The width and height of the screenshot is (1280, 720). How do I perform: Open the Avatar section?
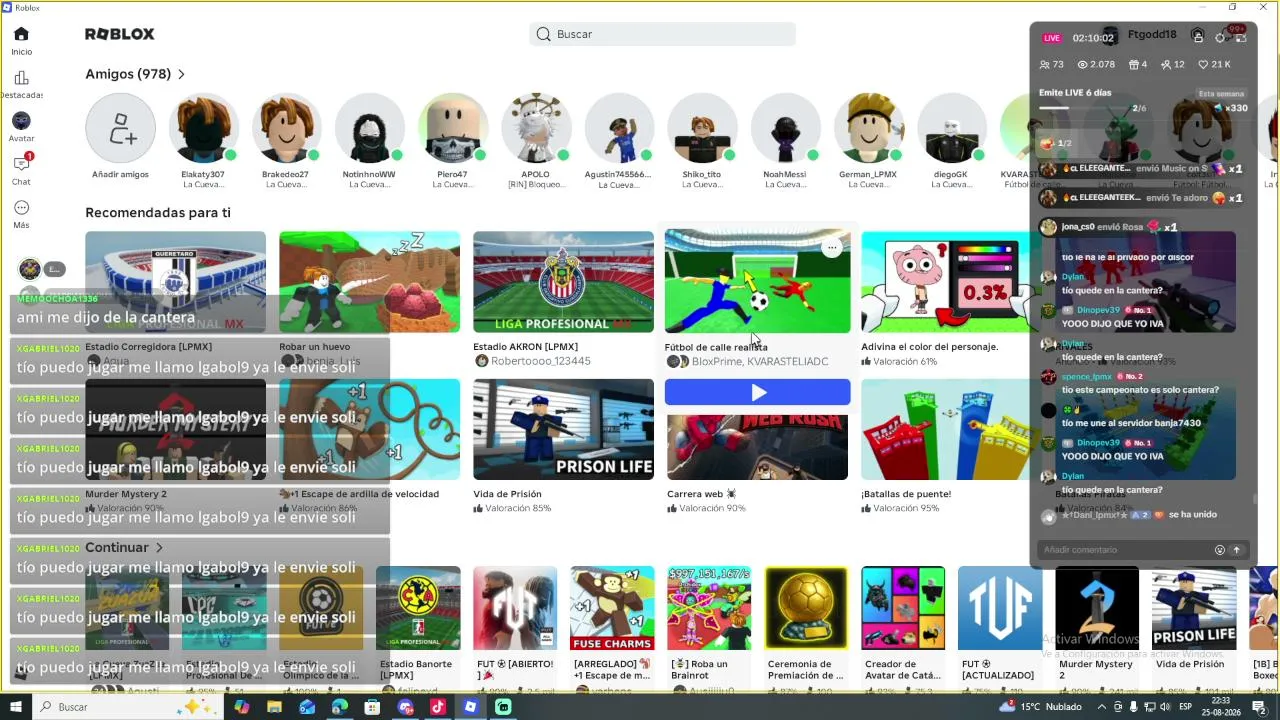click(x=21, y=128)
